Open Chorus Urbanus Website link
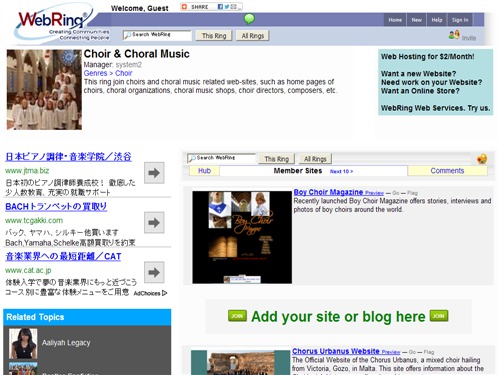Viewport: 500px width, 375px height. (x=336, y=351)
